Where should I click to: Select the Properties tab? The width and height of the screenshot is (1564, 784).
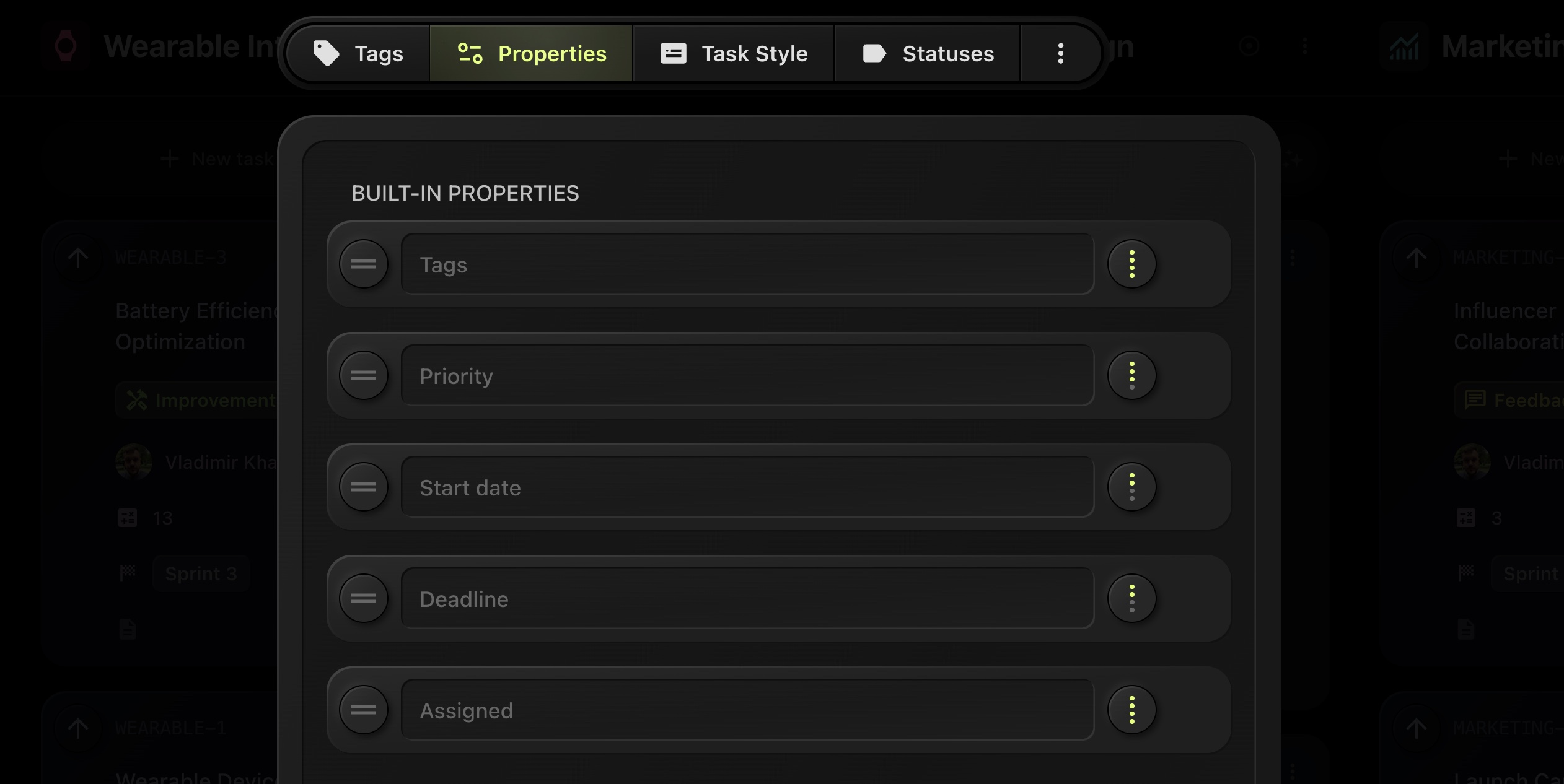[x=532, y=54]
